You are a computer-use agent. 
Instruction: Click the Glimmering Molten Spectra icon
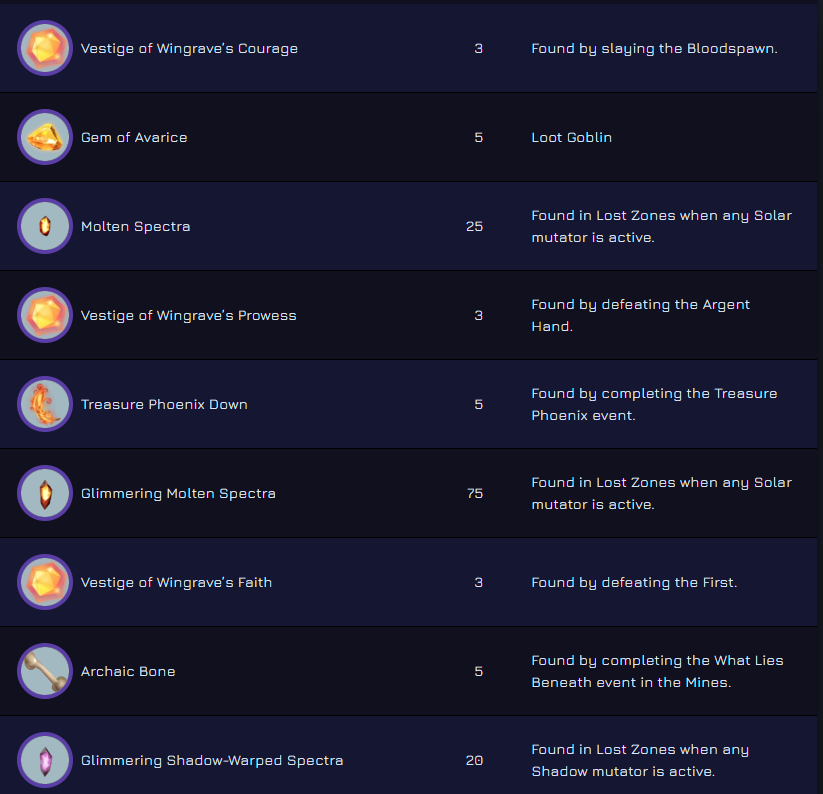(x=45, y=493)
